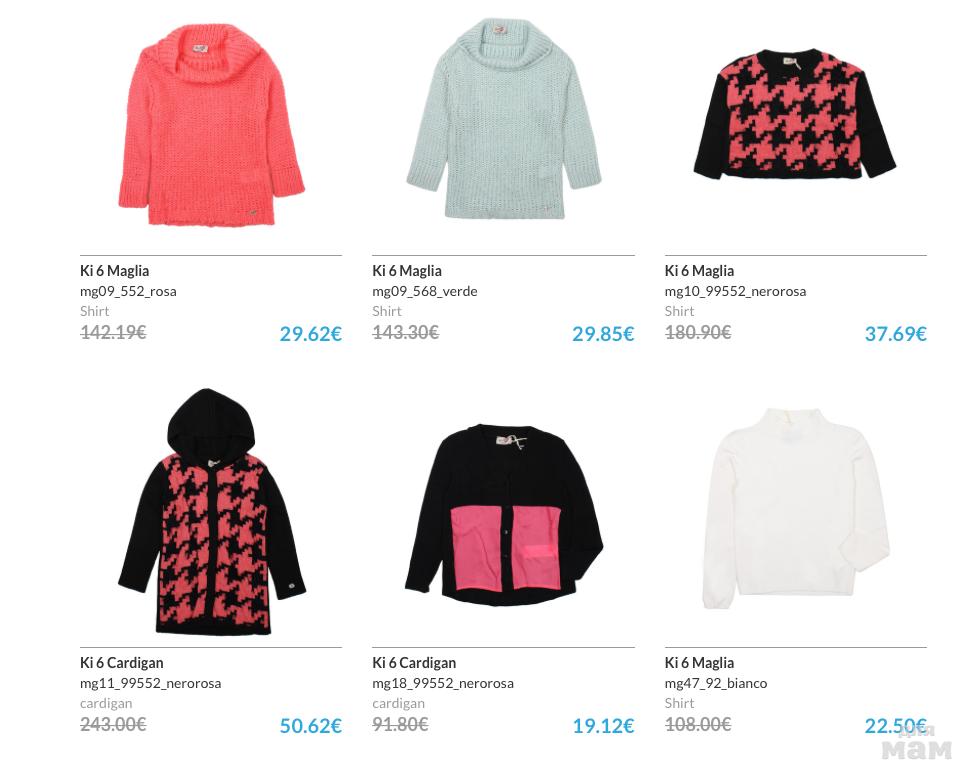Click the sale price 29.85€
The width and height of the screenshot is (967, 774).
[x=603, y=334]
